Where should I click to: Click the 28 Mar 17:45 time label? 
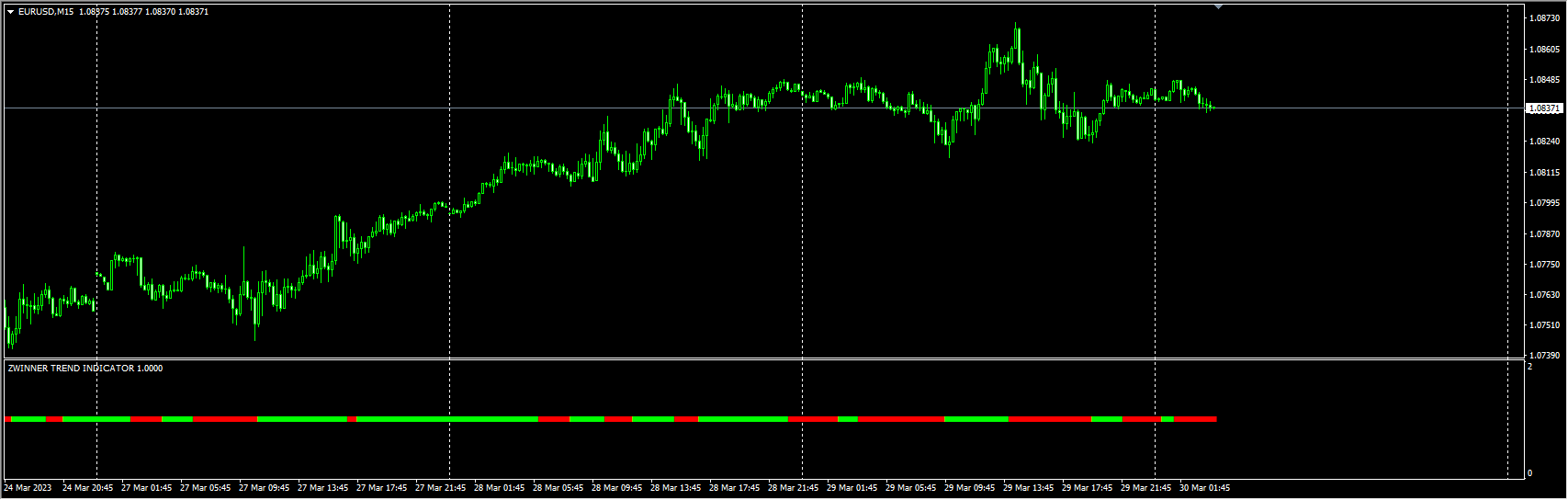735,488
